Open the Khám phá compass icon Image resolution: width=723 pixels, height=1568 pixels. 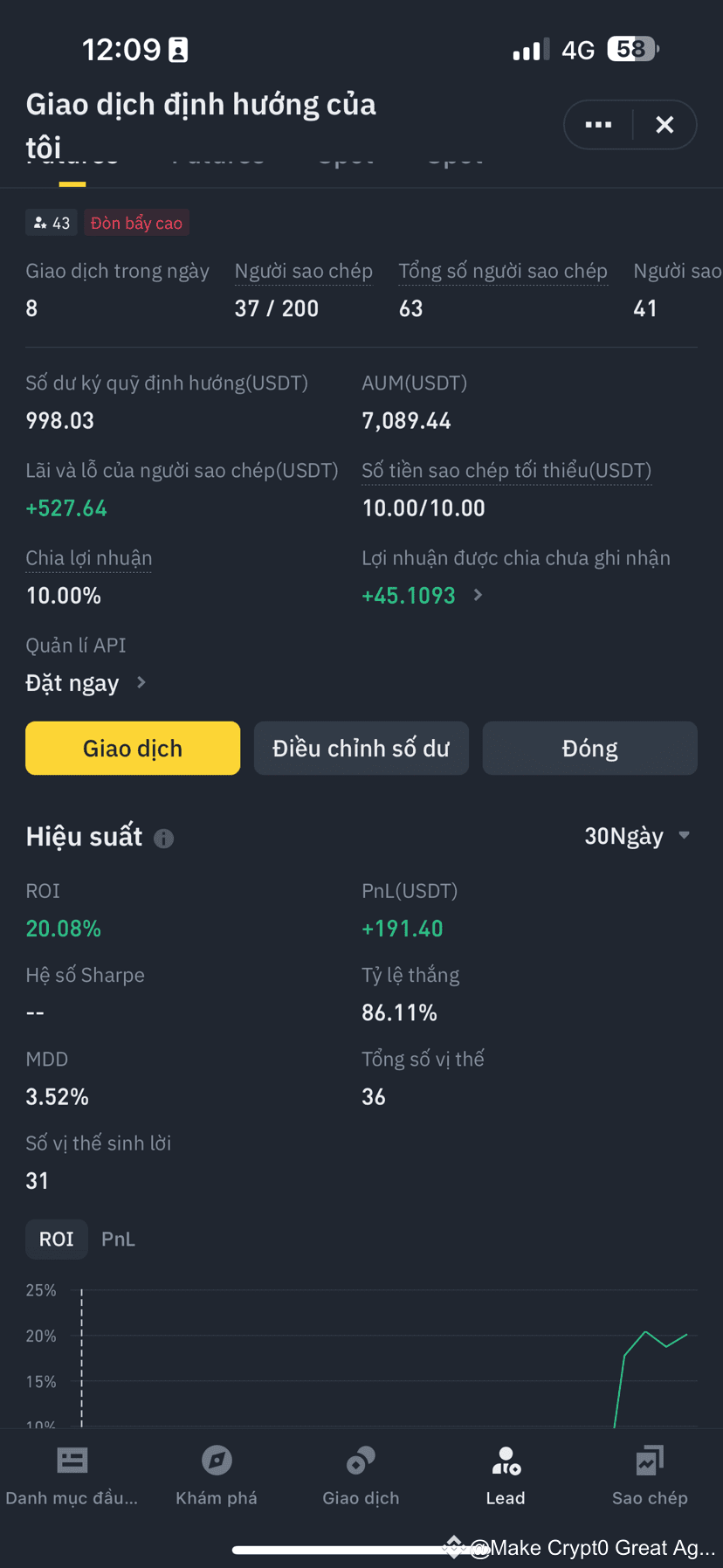tap(217, 1460)
